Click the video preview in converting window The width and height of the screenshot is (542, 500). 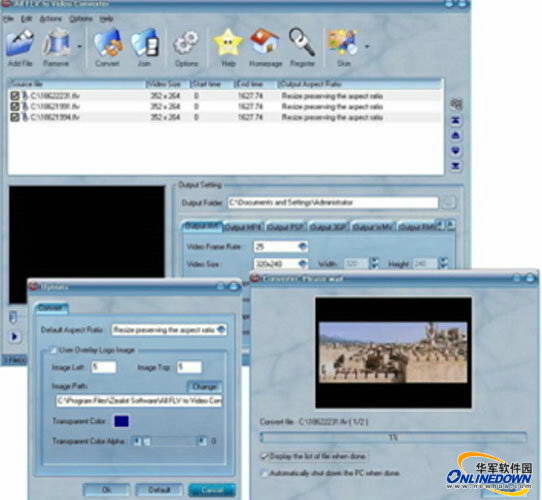coord(393,352)
